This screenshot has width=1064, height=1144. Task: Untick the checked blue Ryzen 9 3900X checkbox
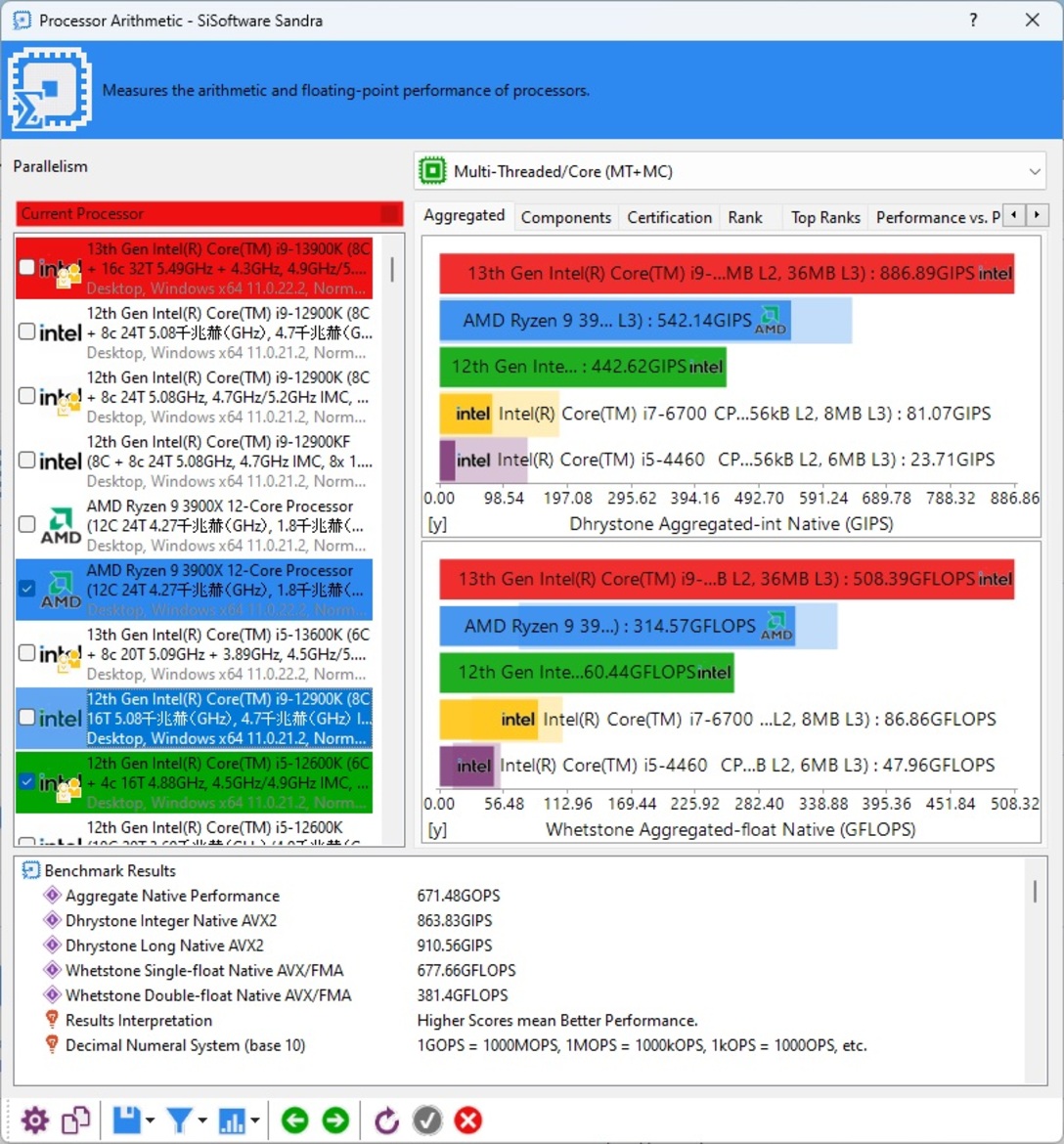coord(27,588)
